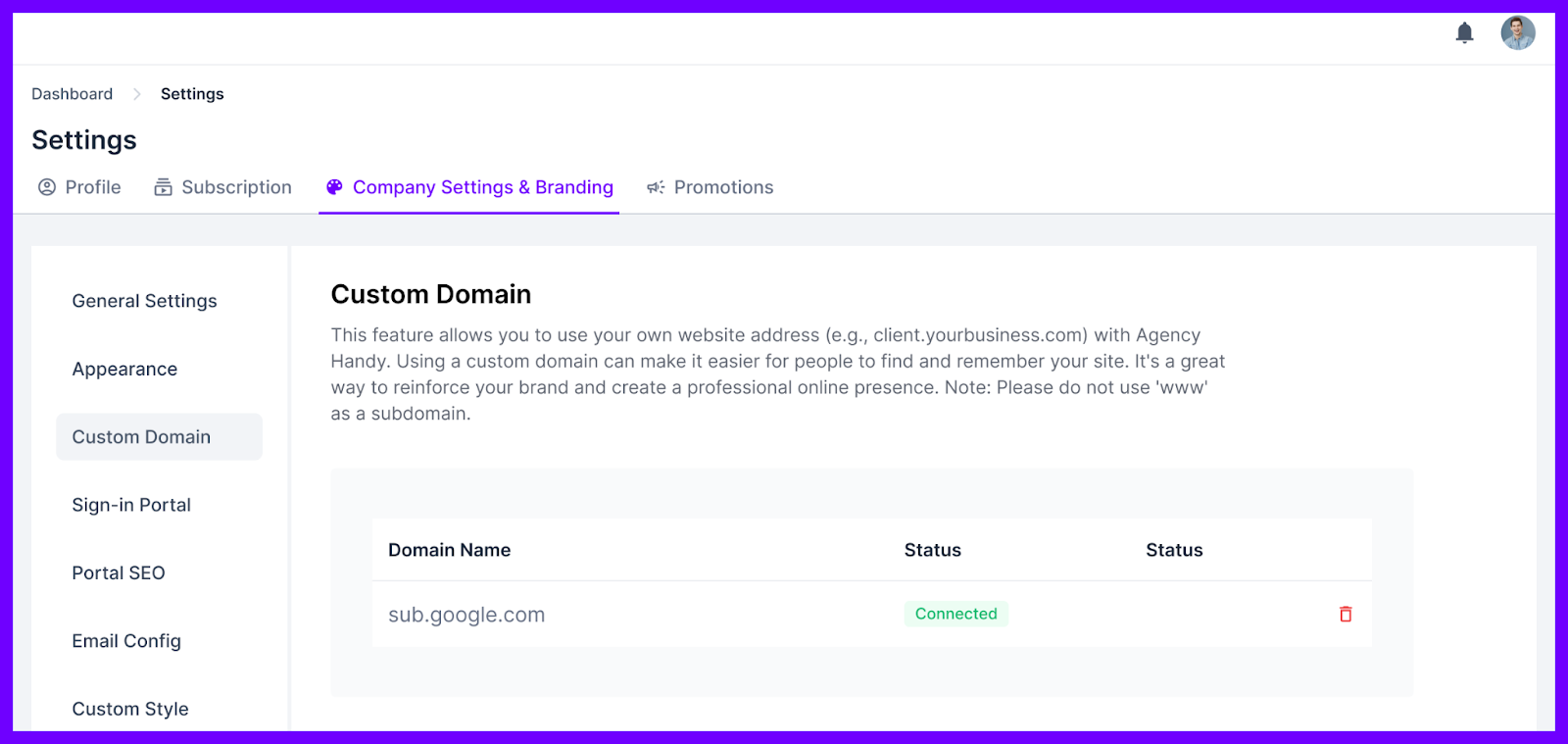Image resolution: width=1568 pixels, height=744 pixels.
Task: Click the palette icon beside Company Settings & Branding
Action: (334, 186)
